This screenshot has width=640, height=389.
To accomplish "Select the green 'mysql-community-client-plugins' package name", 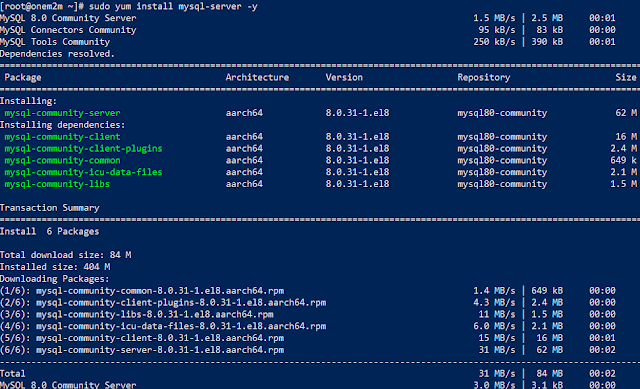I will (83, 149).
